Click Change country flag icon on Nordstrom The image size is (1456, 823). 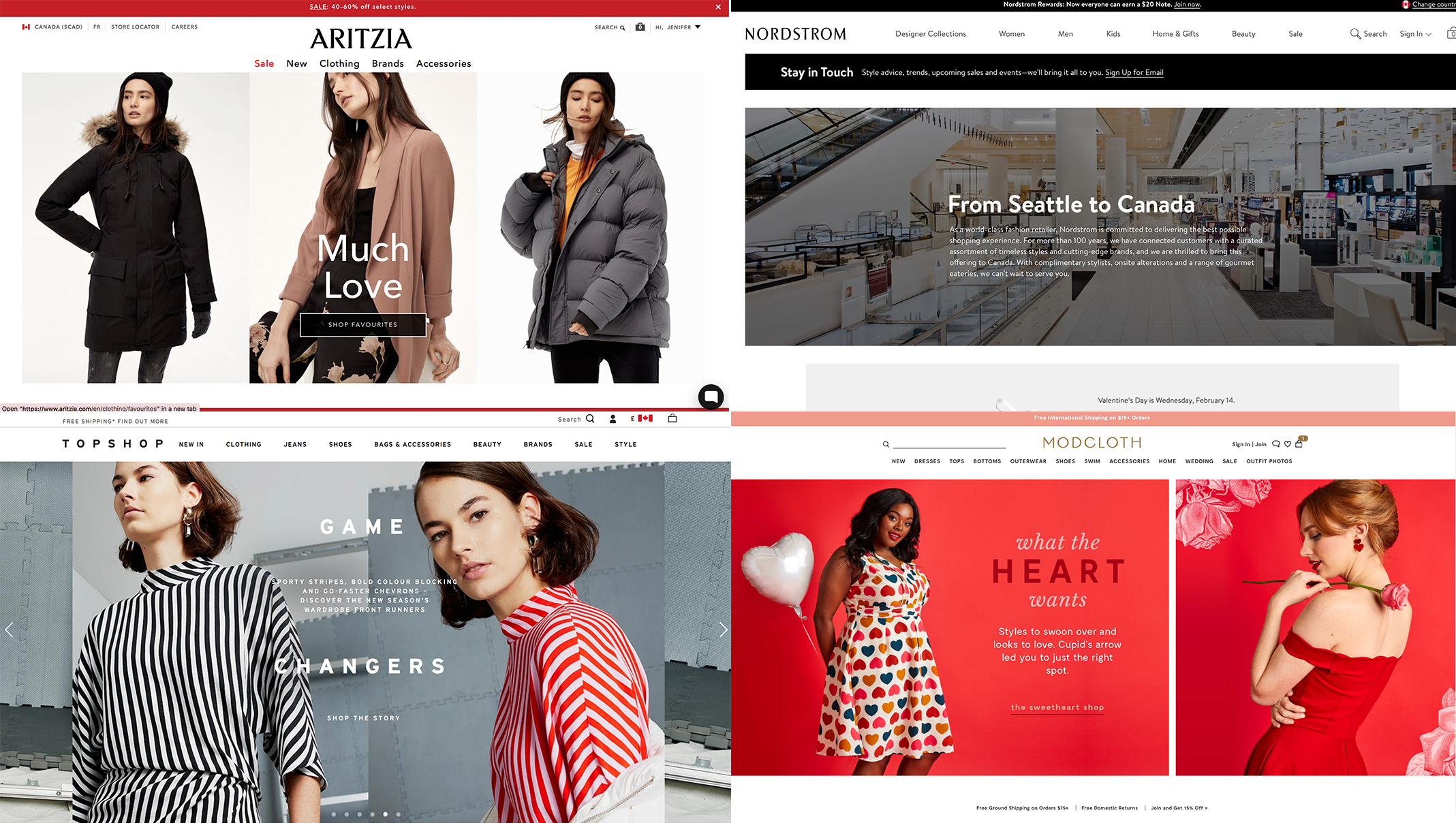(1406, 5)
